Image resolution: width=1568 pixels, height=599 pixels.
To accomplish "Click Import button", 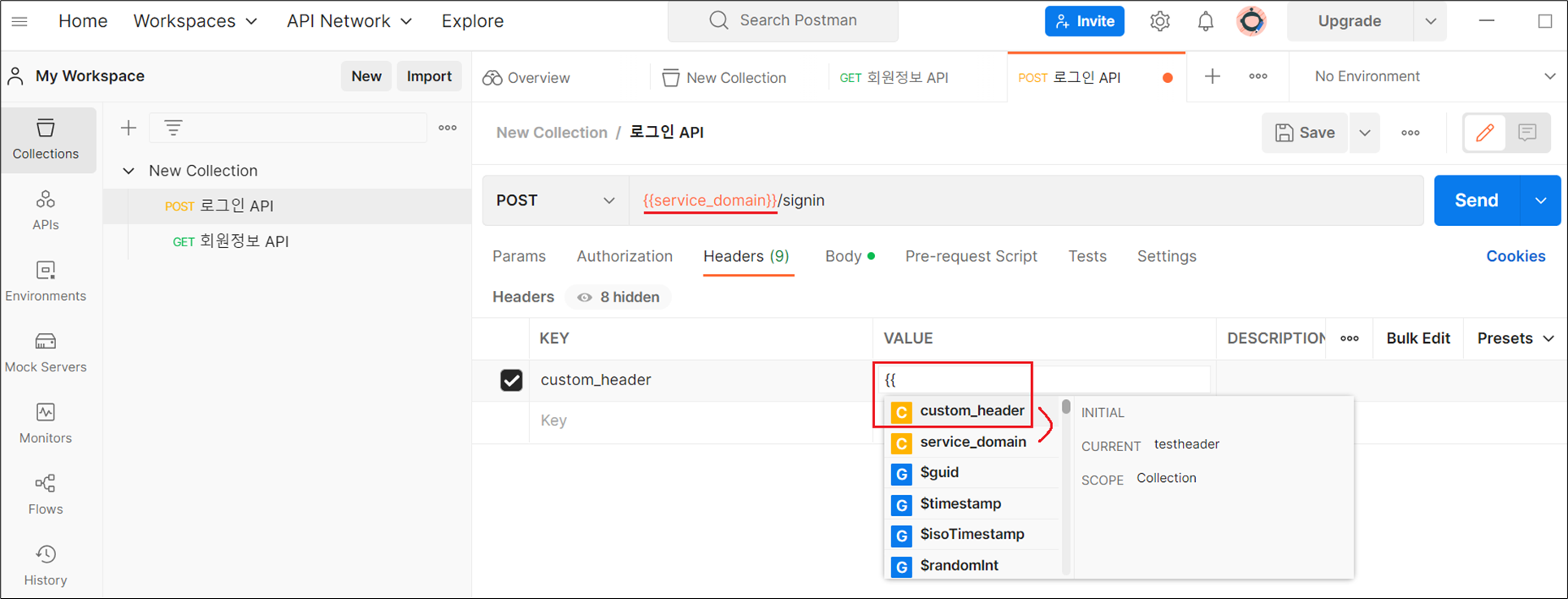I will pos(429,76).
